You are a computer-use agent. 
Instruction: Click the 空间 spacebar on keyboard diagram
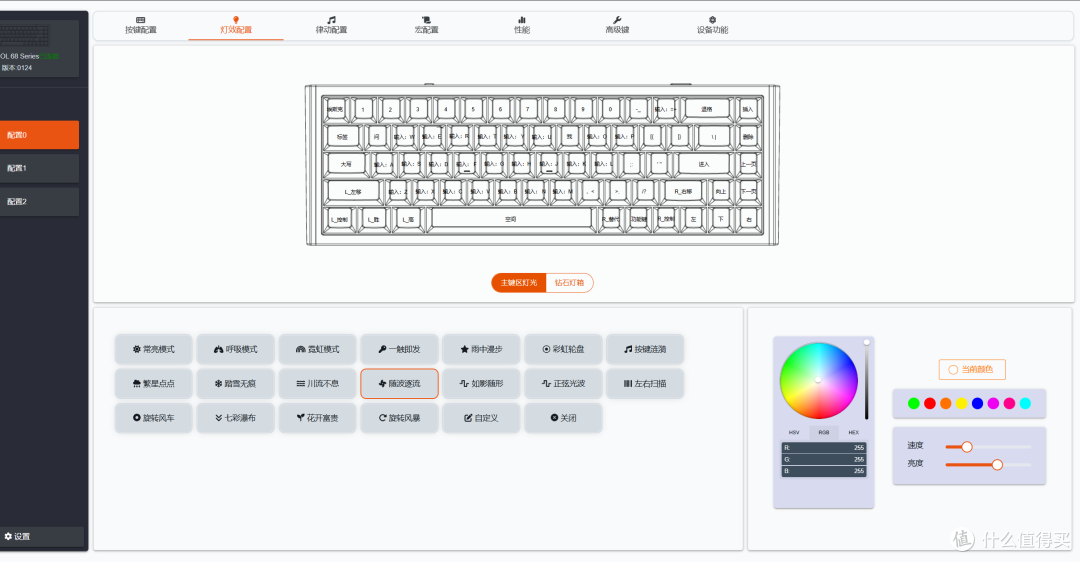[x=510, y=219]
